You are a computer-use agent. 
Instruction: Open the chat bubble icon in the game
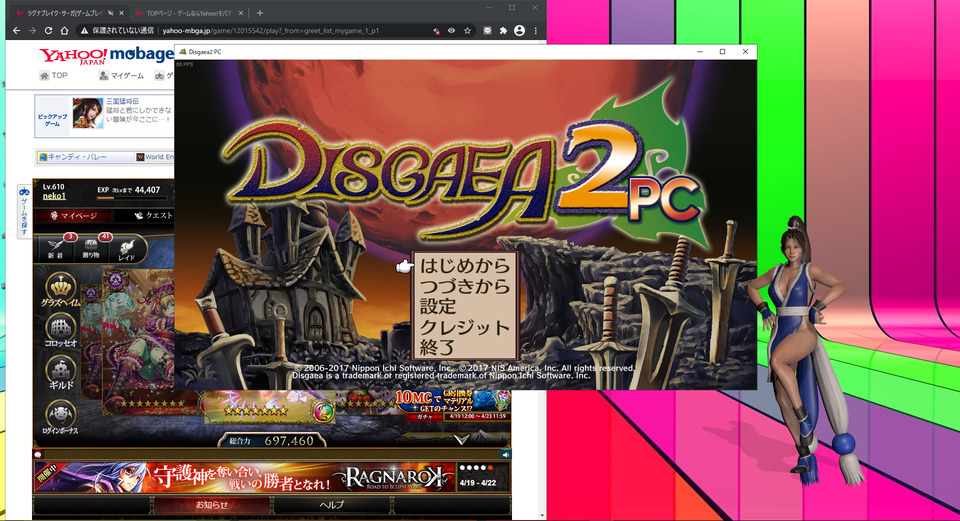pos(38,454)
